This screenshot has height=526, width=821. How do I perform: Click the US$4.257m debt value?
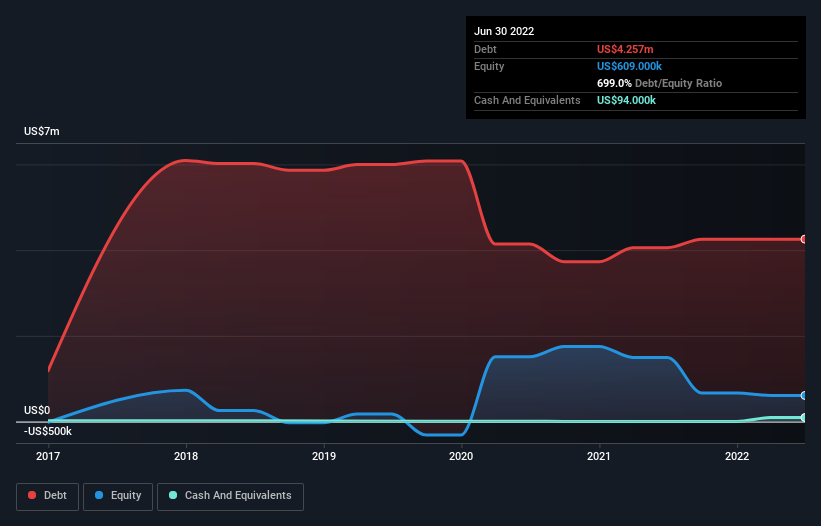(x=625, y=49)
